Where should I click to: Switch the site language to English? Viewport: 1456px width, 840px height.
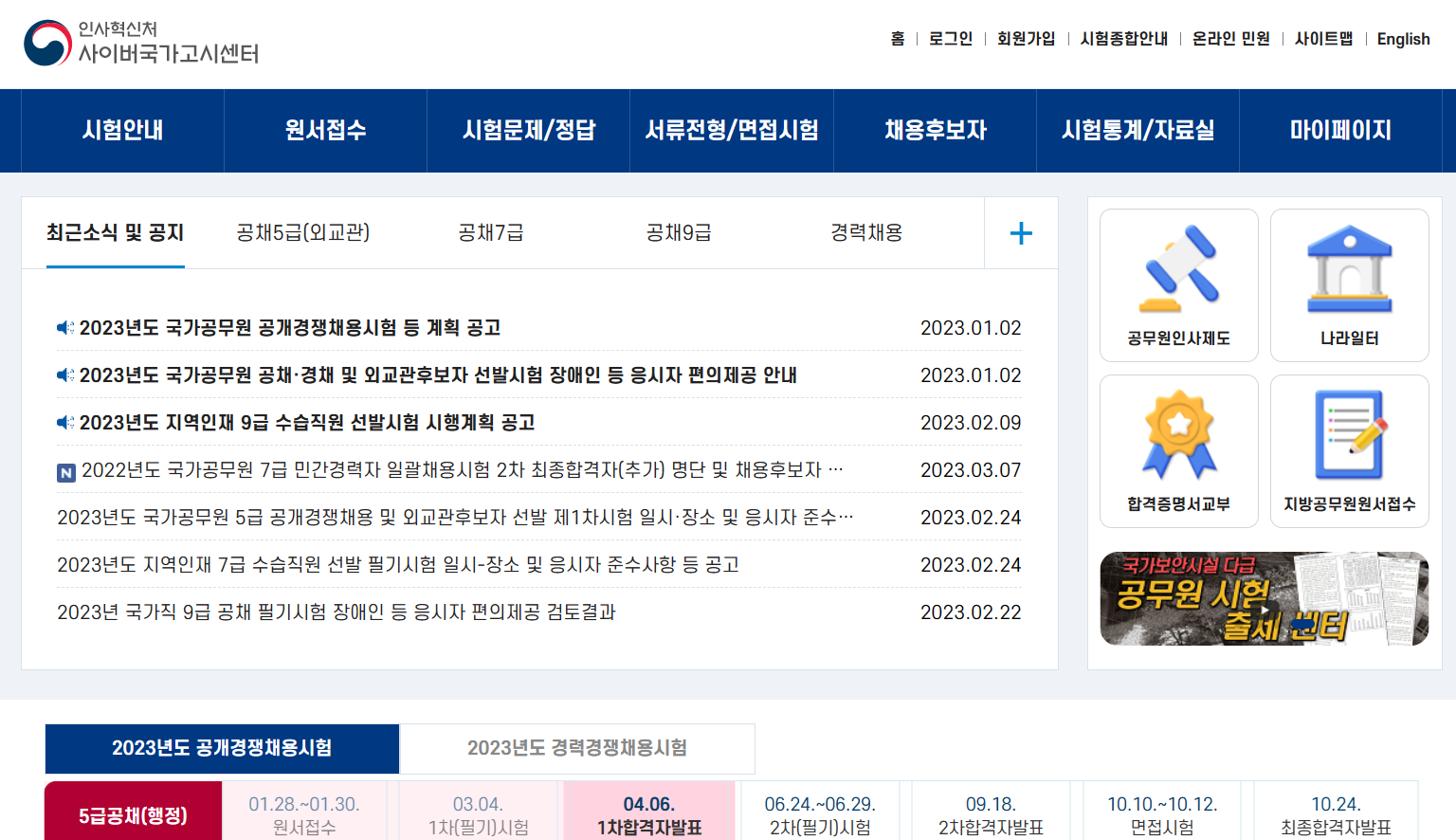pos(1403,39)
